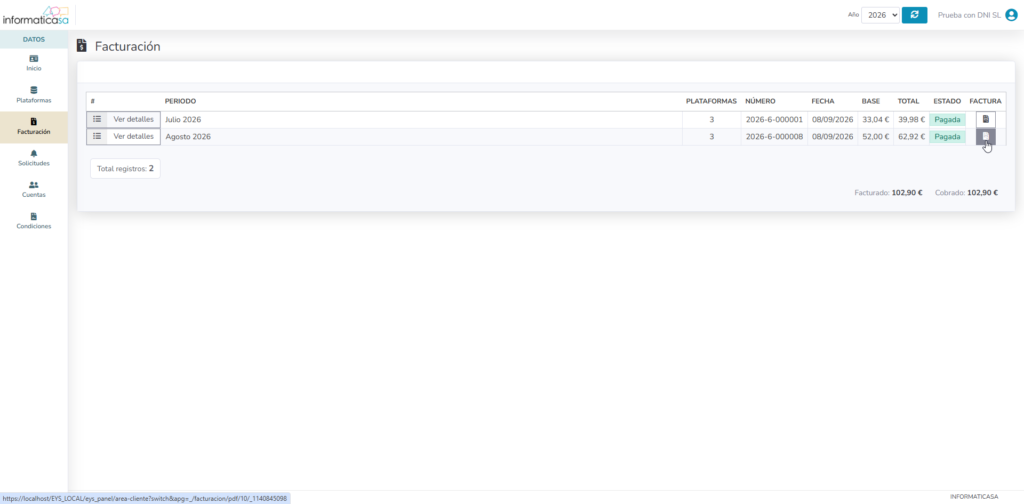Click invoice number 2026-6-000008
1024x504 pixels.
pos(774,136)
